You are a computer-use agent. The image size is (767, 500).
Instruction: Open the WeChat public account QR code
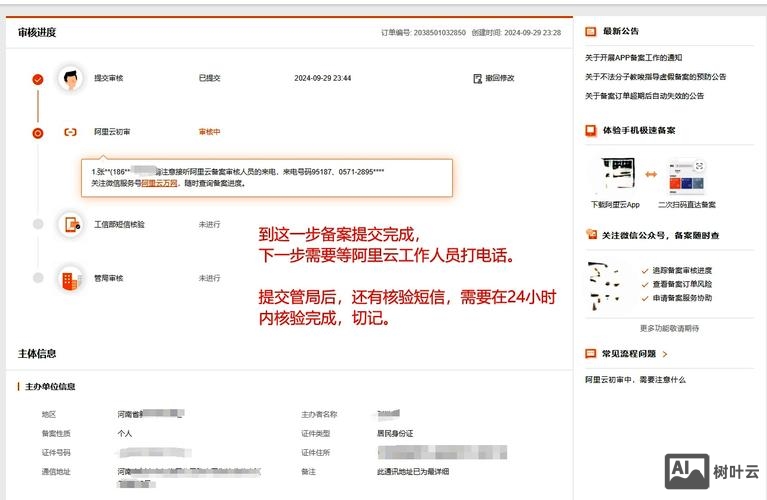(605, 286)
